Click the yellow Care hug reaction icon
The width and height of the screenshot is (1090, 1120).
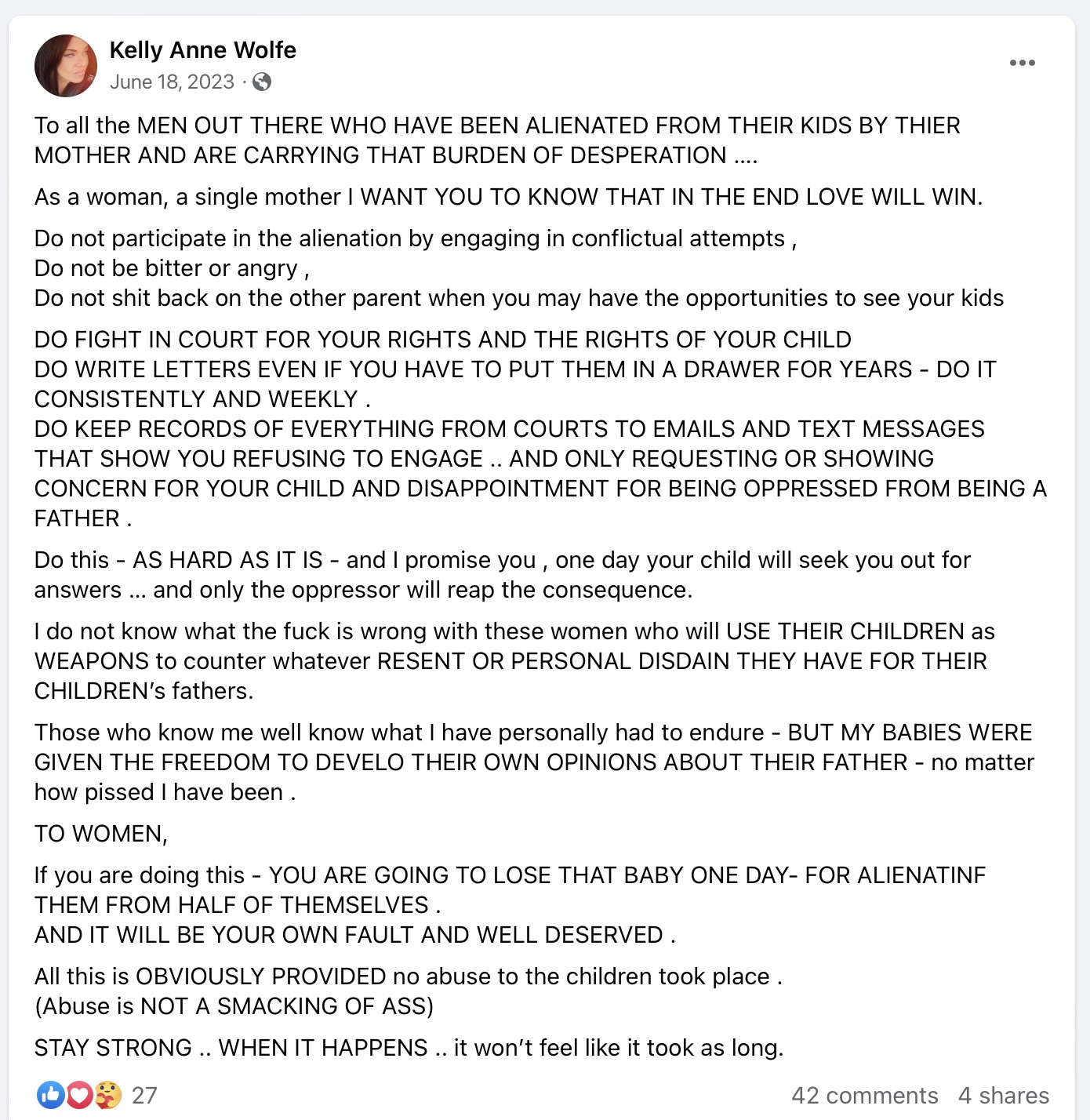[x=108, y=1095]
